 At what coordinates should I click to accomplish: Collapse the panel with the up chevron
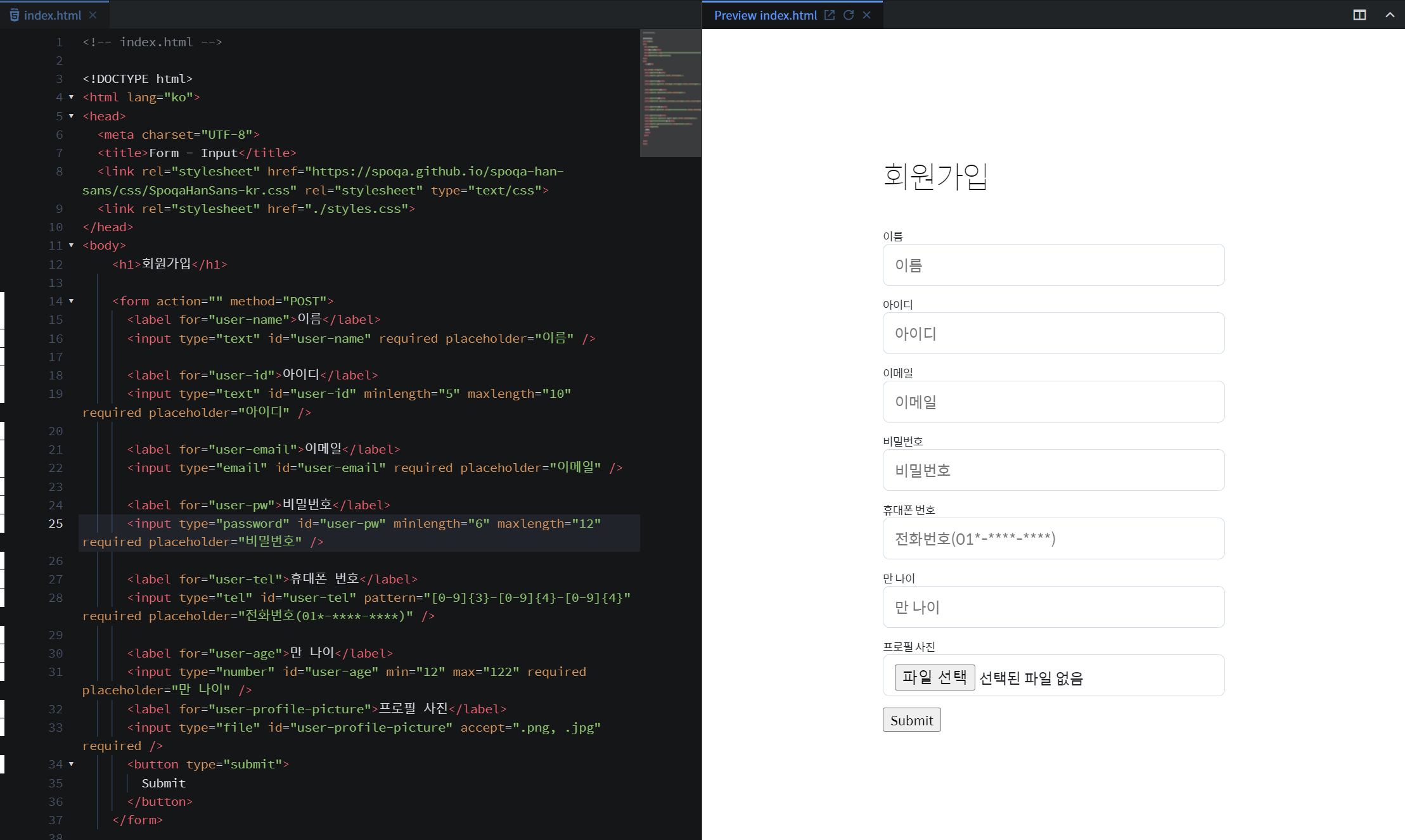pos(1390,15)
